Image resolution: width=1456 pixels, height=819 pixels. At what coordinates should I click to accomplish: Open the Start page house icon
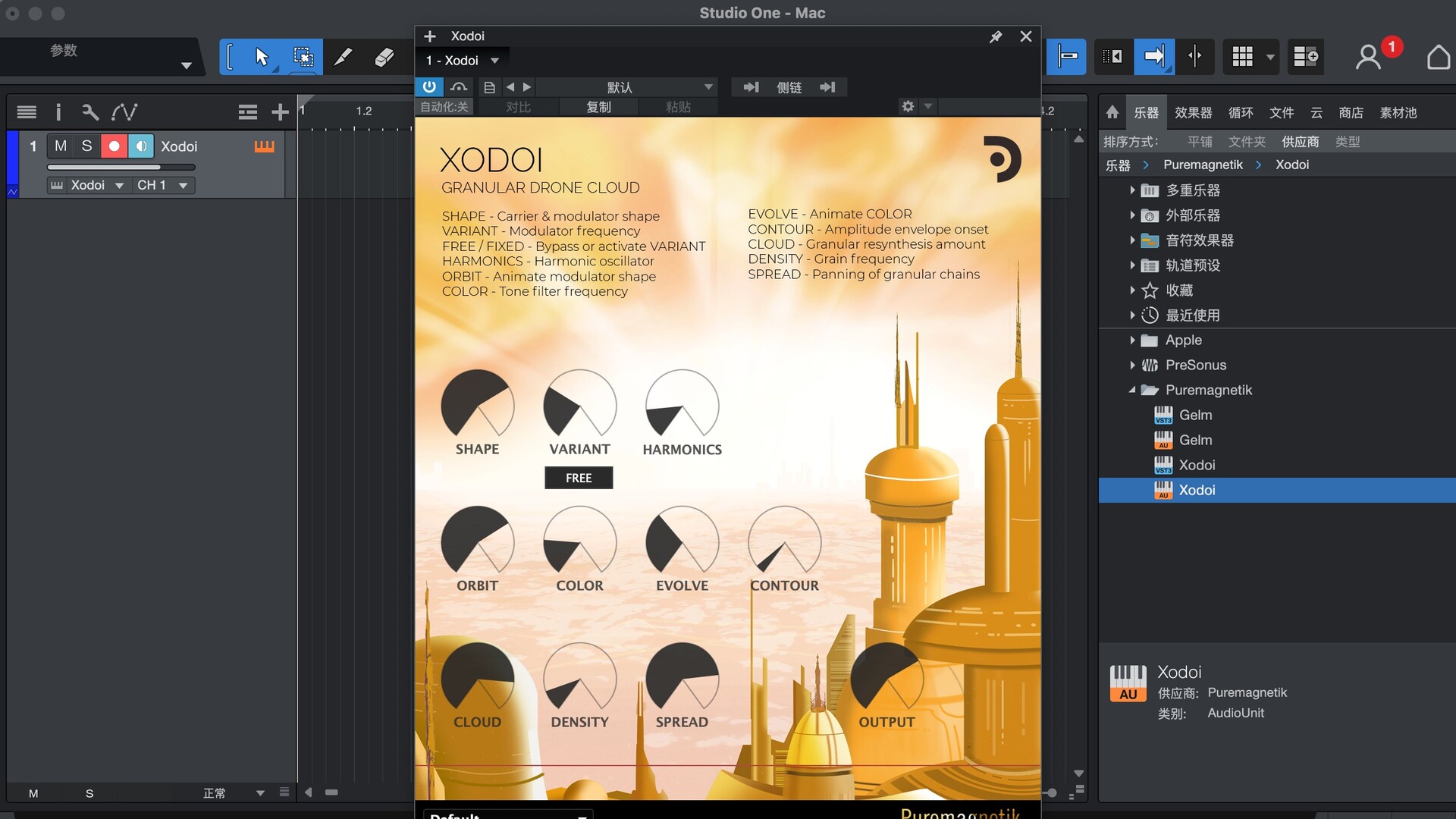1438,57
